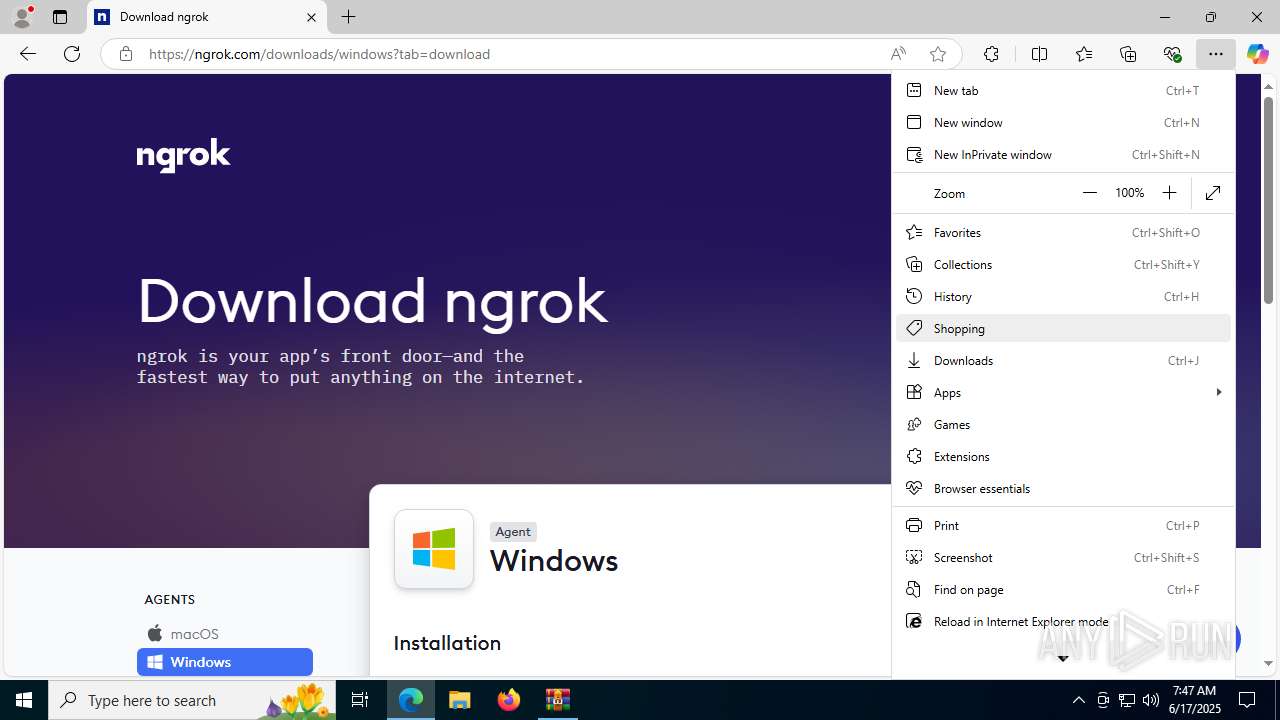1280x720 pixels.
Task: Open the notification center
Action: pyautogui.click(x=1247, y=700)
